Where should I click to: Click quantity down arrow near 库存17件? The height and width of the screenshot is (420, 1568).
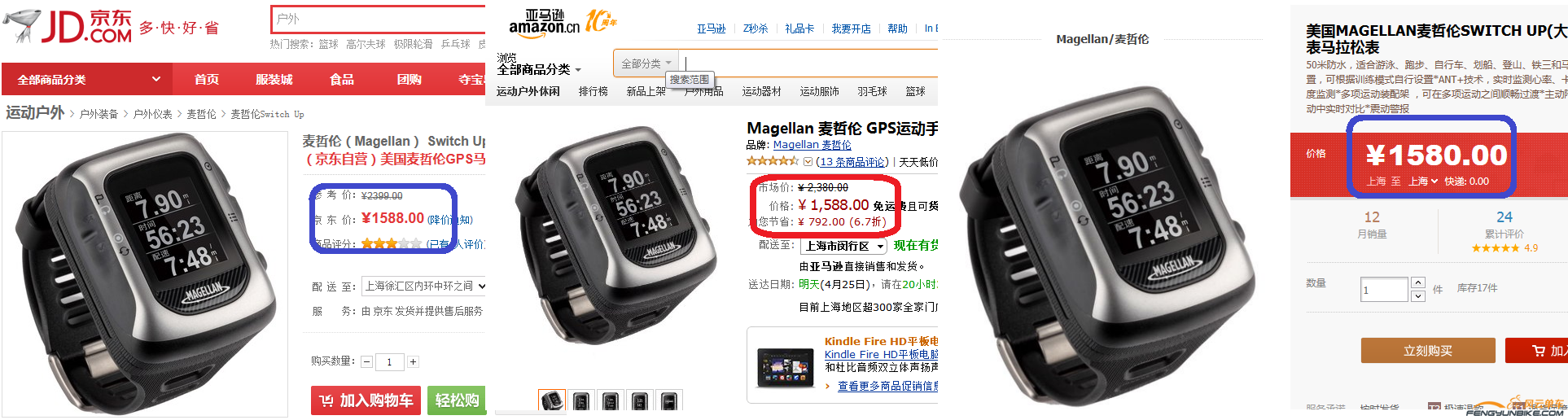pos(1418,296)
